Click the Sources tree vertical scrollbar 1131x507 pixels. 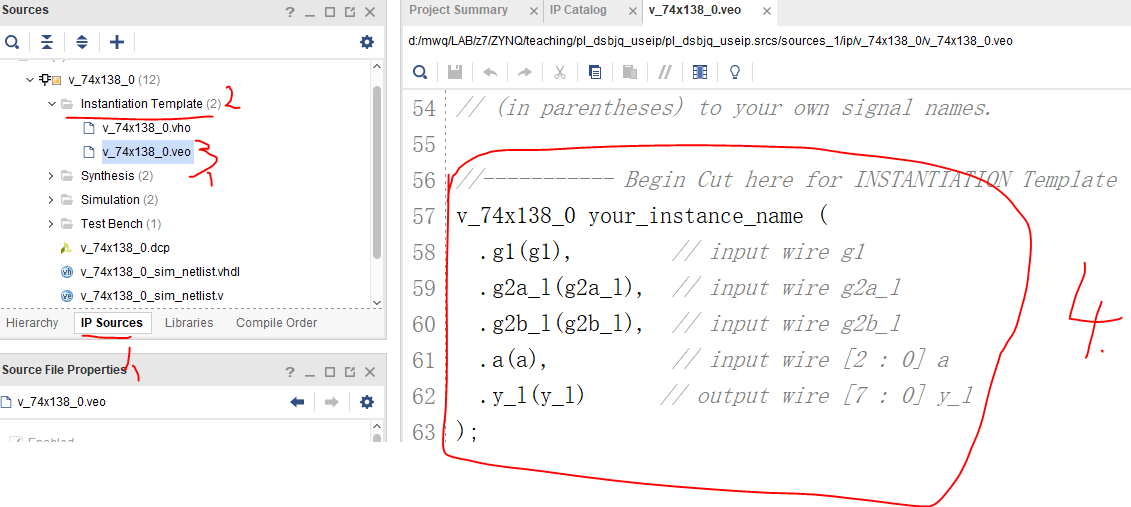click(377, 173)
